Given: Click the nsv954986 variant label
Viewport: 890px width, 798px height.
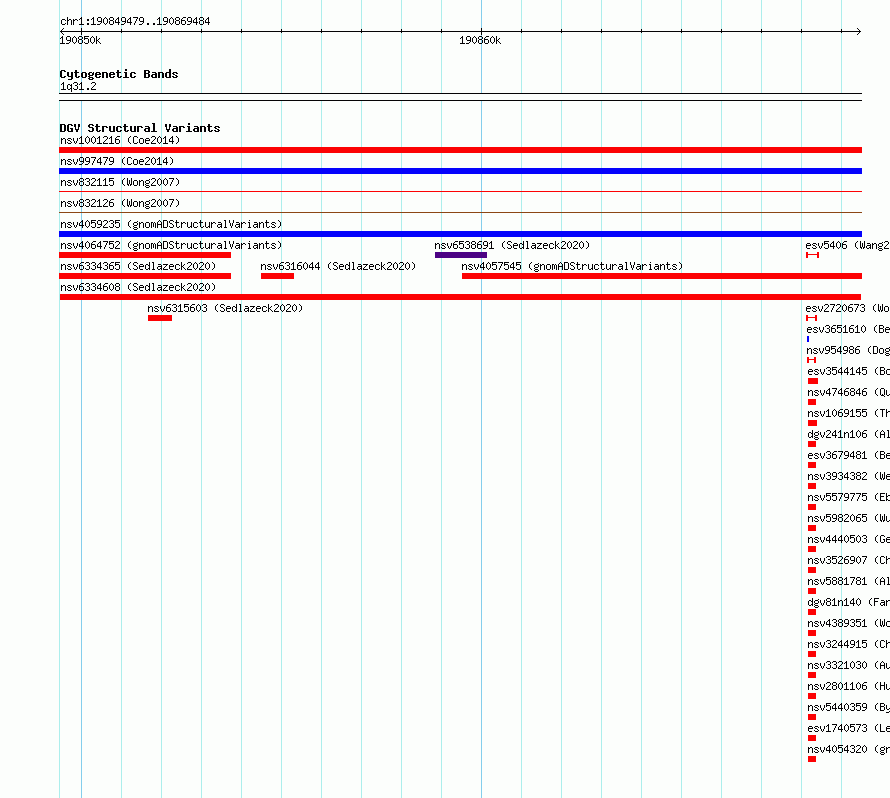Looking at the screenshot, I should pos(848,350).
